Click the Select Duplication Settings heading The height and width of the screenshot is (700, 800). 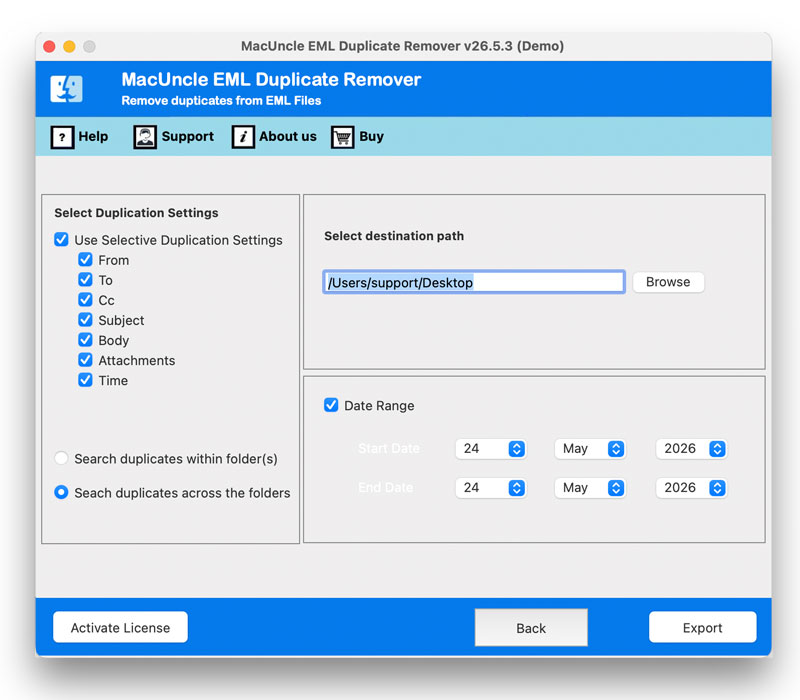pyautogui.click(x=136, y=213)
